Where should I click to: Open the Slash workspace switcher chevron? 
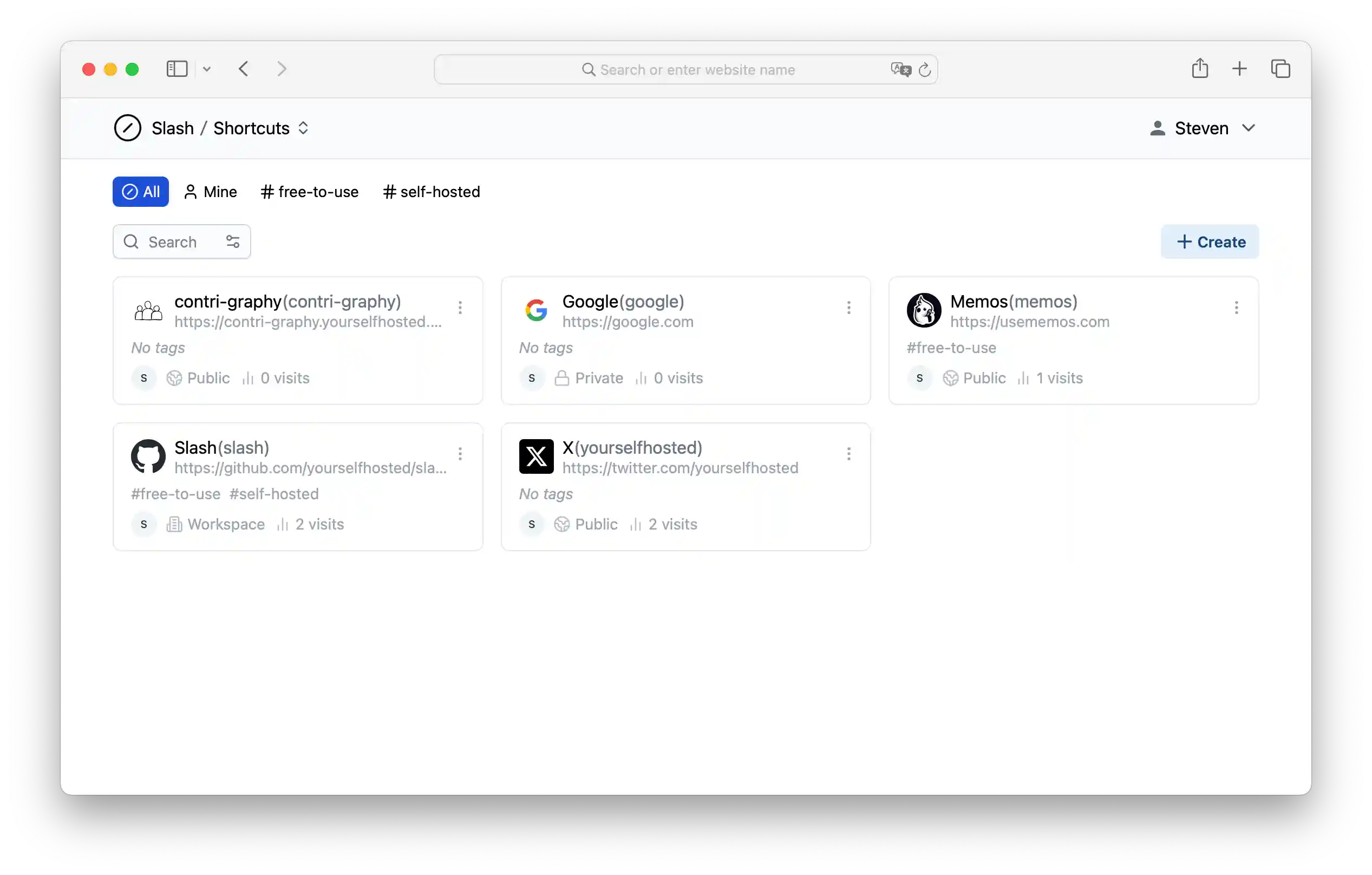click(303, 128)
